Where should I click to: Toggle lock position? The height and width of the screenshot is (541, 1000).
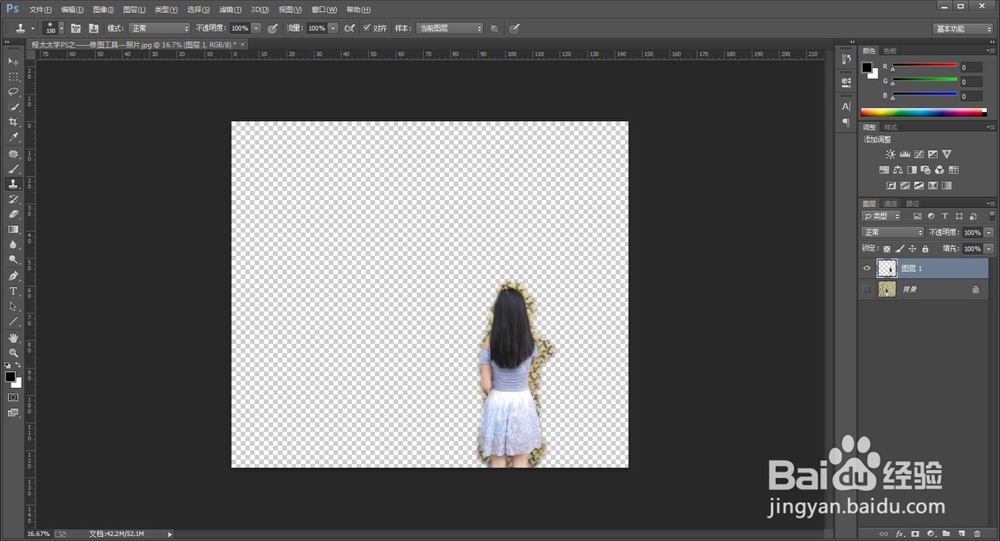(x=913, y=249)
